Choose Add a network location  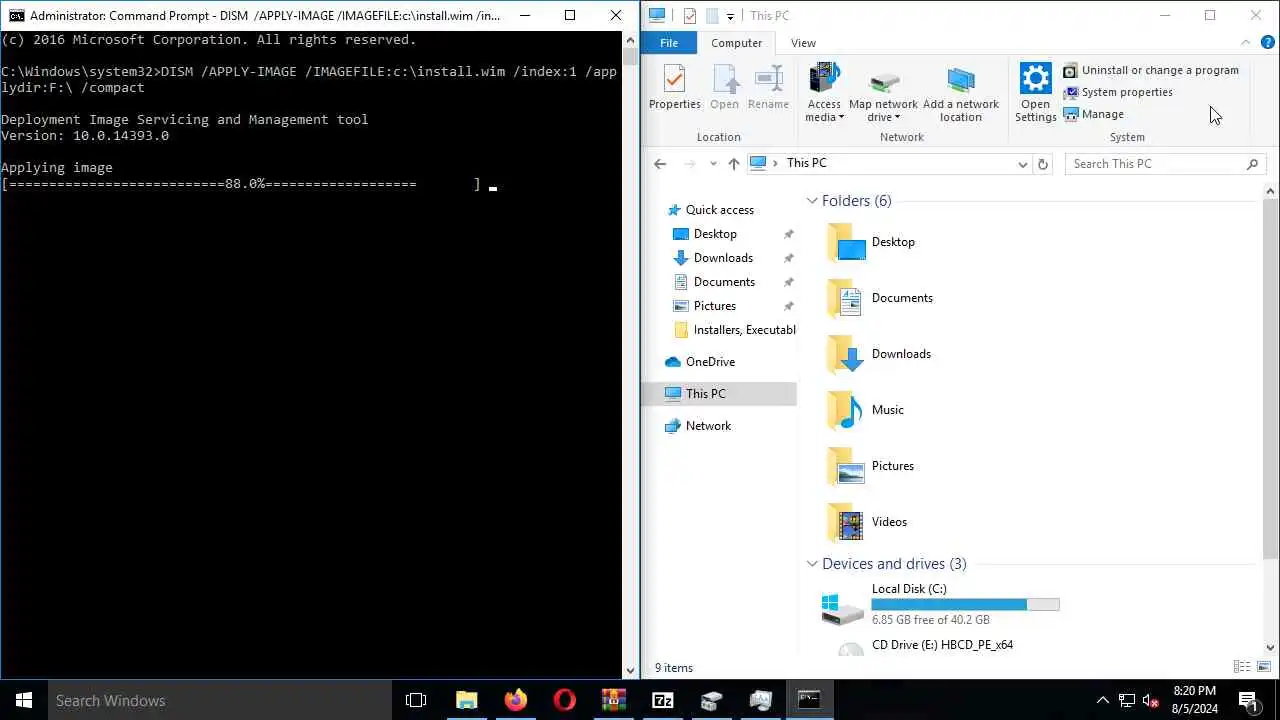[x=960, y=94]
